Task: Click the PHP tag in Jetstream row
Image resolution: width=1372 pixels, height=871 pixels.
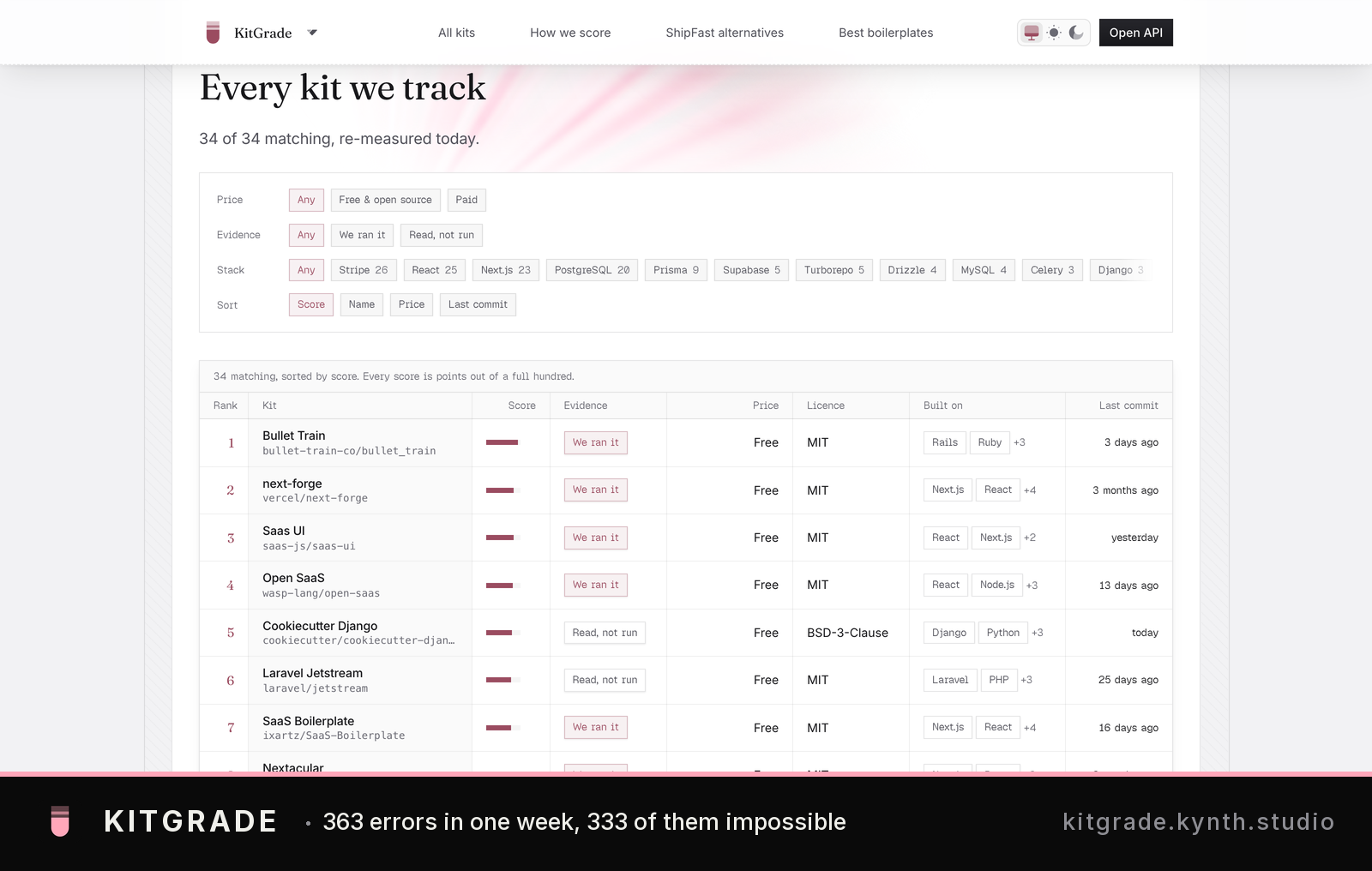Action: 999,680
